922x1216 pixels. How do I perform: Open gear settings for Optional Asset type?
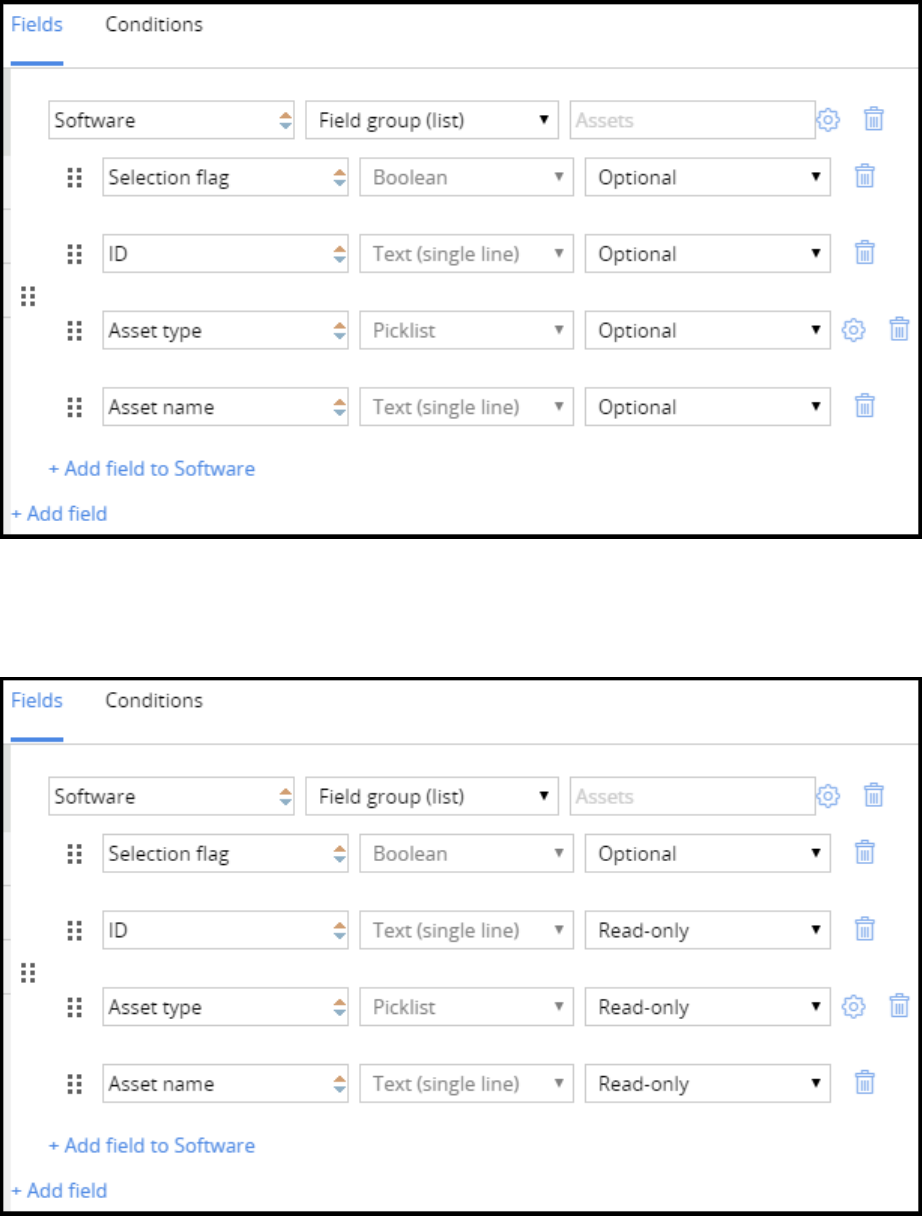pyautogui.click(x=853, y=330)
